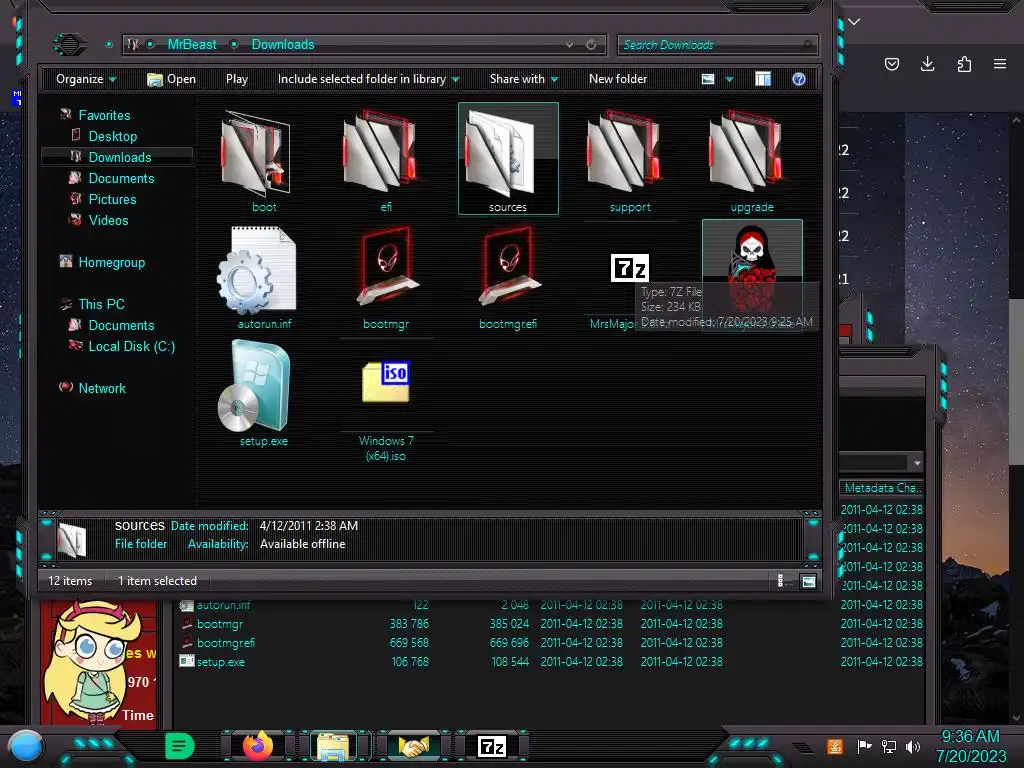Open Documents under This PC
Image resolution: width=1024 pixels, height=768 pixels.
121,325
